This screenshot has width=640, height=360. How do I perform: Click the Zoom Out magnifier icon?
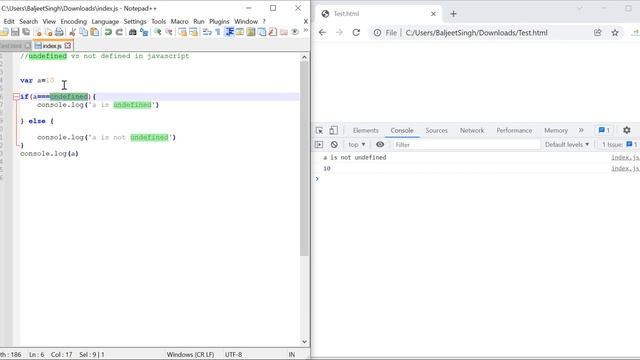pyautogui.click(x=169, y=32)
